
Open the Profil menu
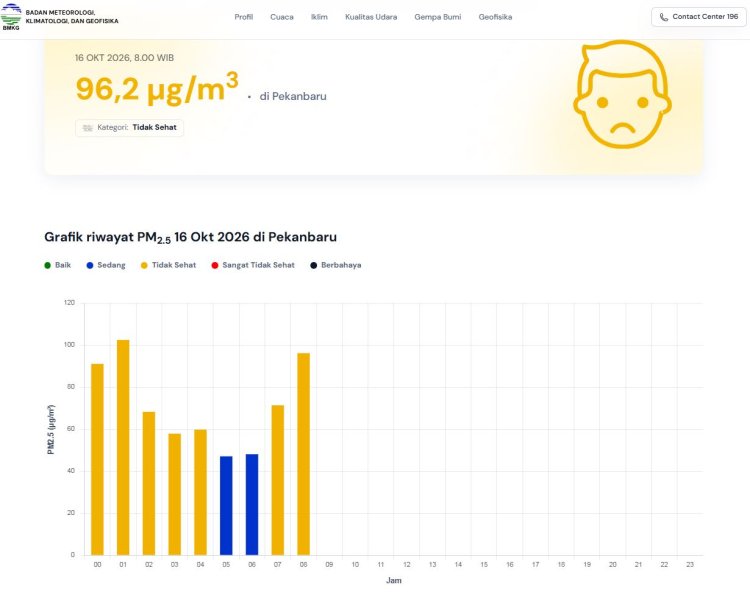click(243, 17)
